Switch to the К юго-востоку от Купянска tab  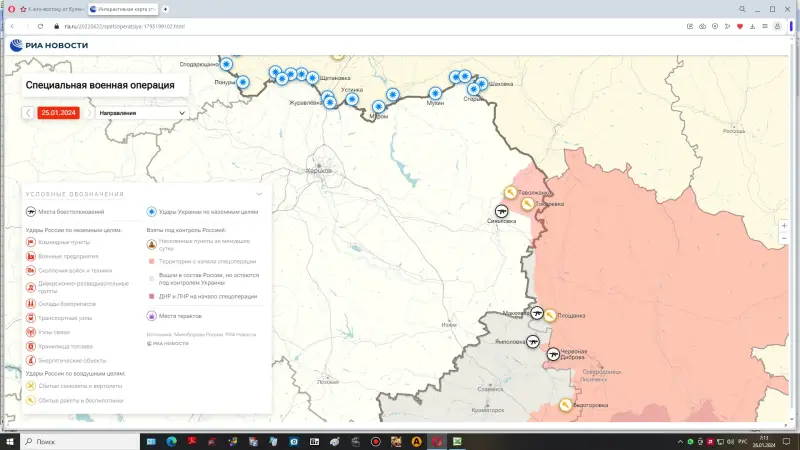click(x=52, y=9)
